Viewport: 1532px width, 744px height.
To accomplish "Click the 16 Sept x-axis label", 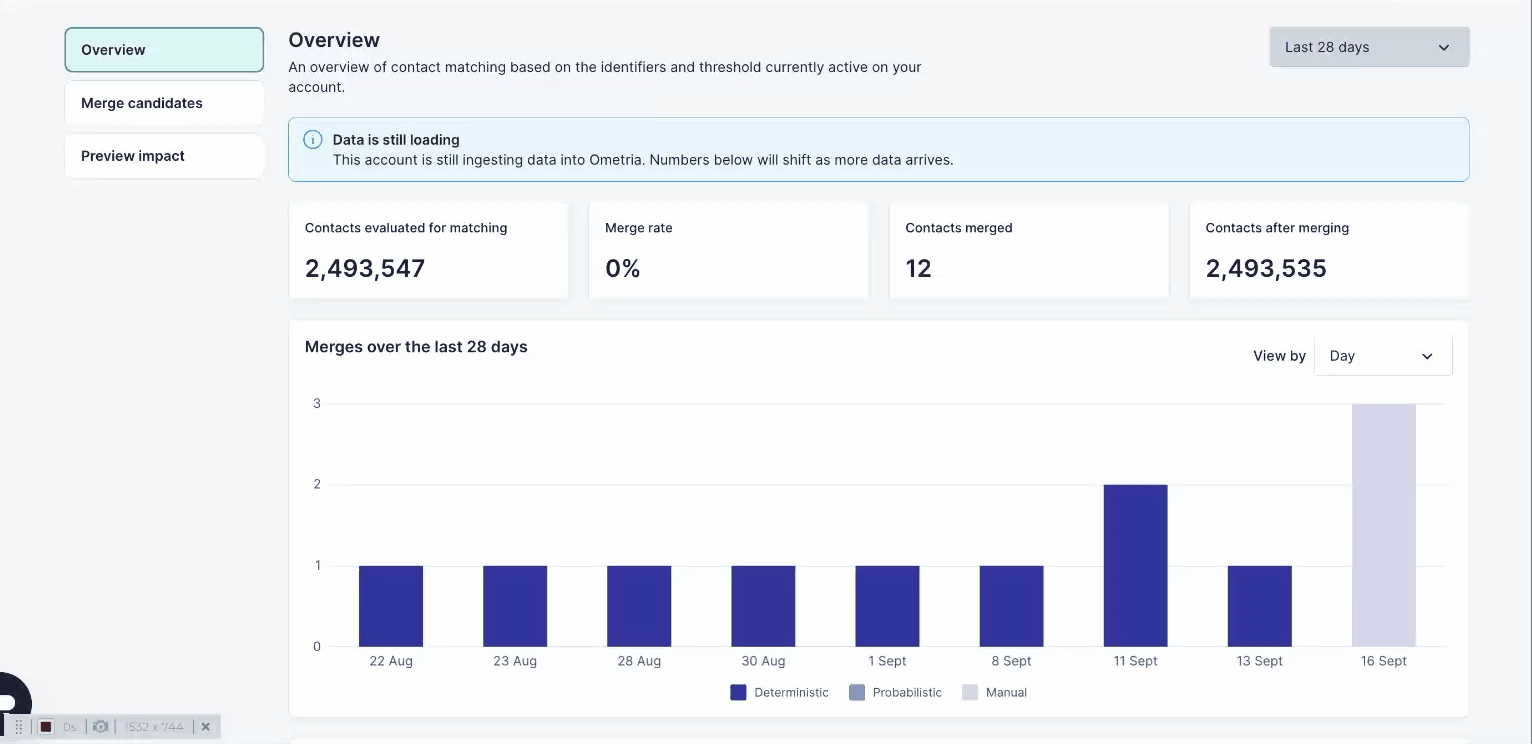I will [1384, 661].
